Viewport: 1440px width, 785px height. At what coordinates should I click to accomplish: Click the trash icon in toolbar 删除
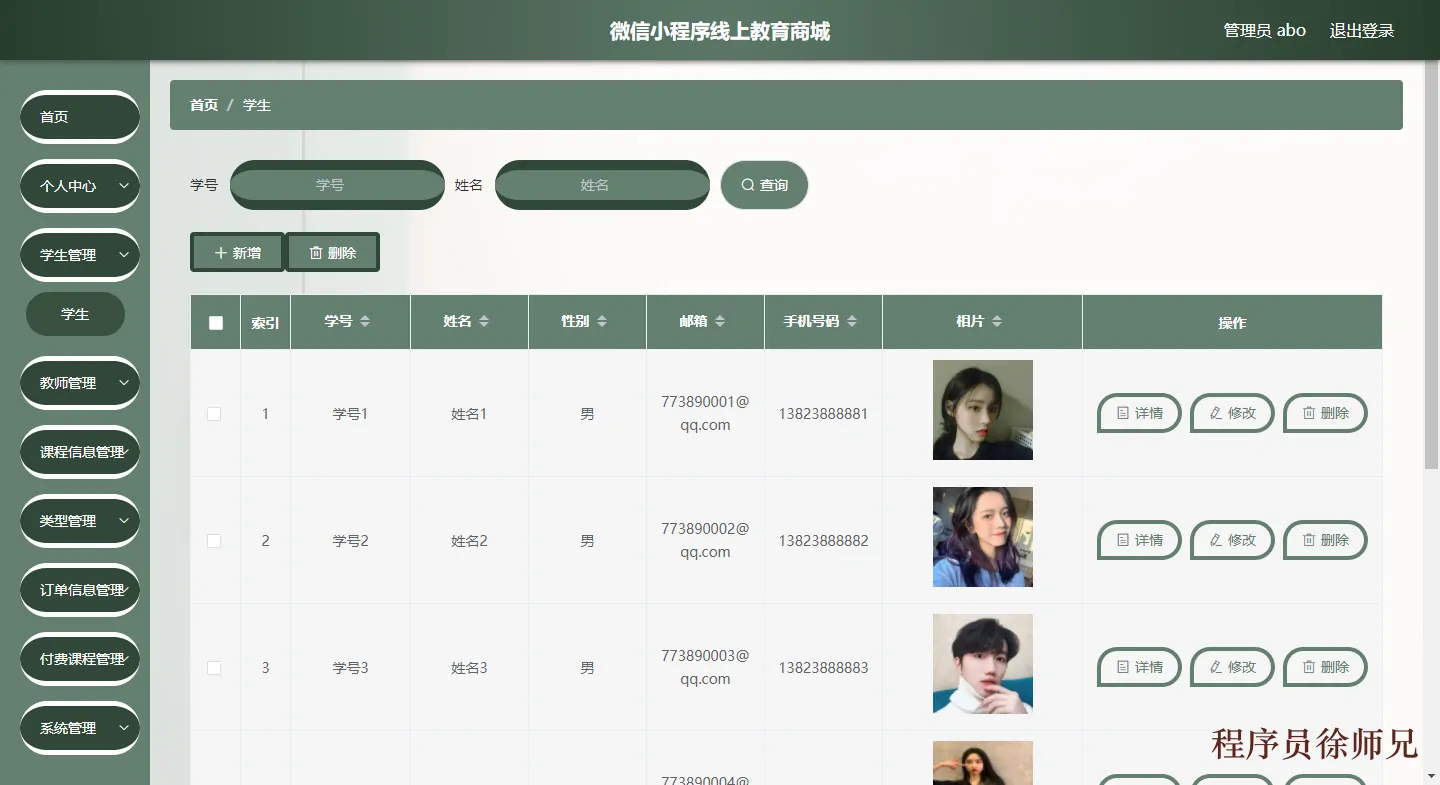tap(316, 253)
